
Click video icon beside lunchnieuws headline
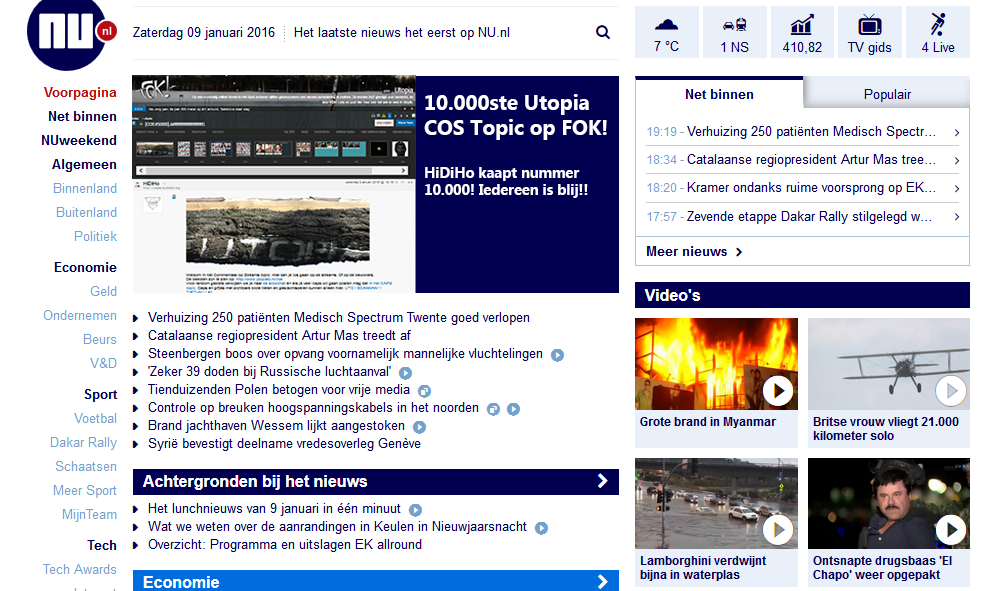[x=415, y=510]
